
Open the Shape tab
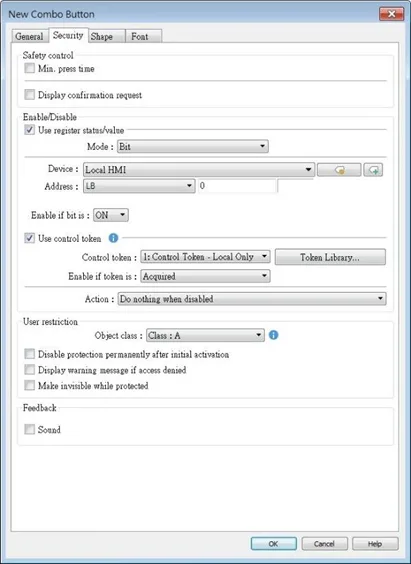pos(107,36)
